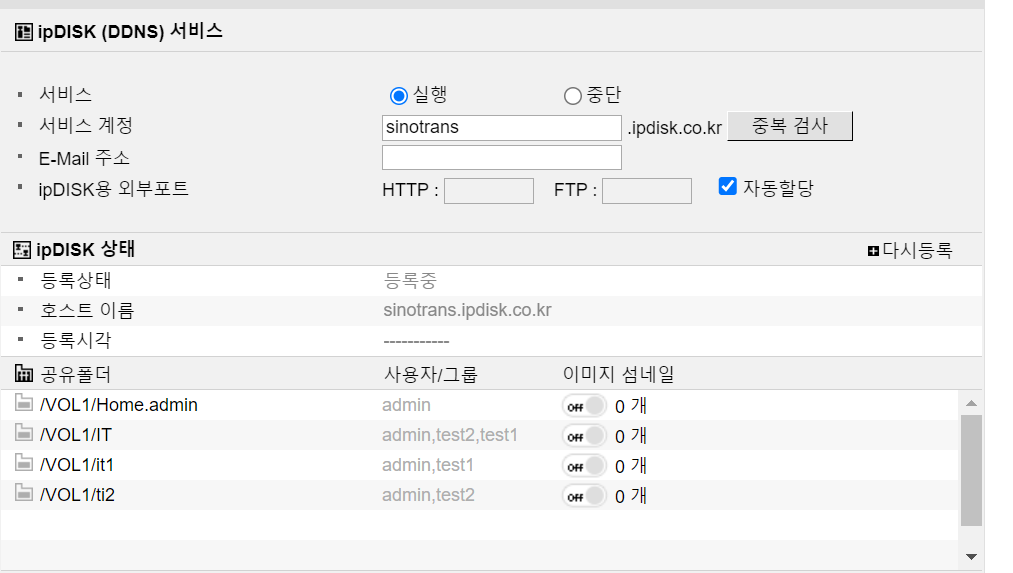Click the folder list scrollbar thumb
The width and height of the screenshot is (1013, 573).
click(x=971, y=470)
